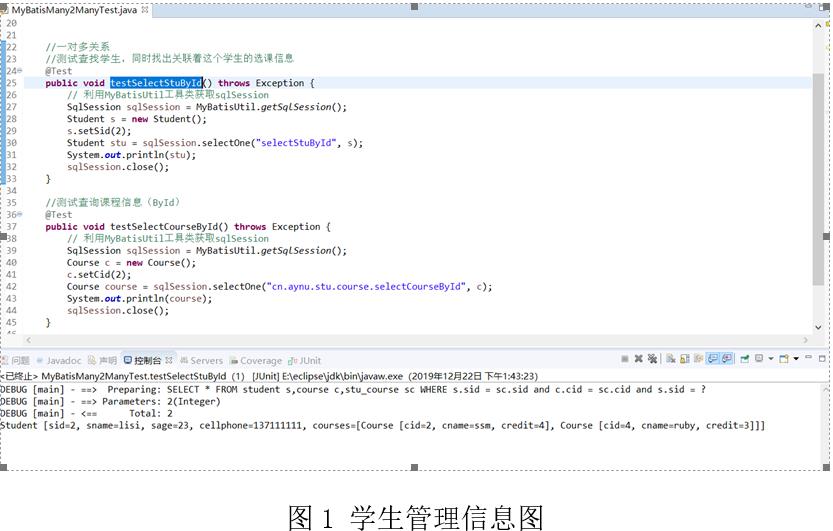The image size is (833, 531).
Task: Clear the console output
Action: click(x=671, y=359)
